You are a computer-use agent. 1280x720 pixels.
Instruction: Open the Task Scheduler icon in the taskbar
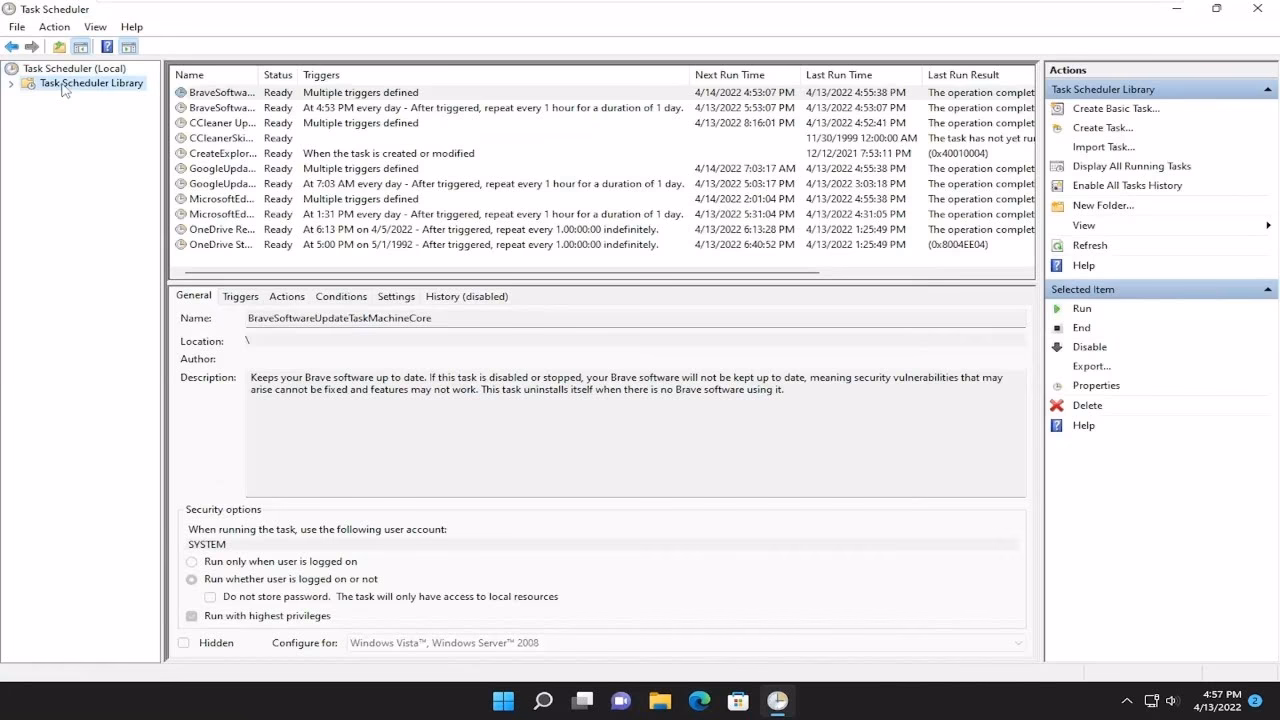click(x=777, y=700)
